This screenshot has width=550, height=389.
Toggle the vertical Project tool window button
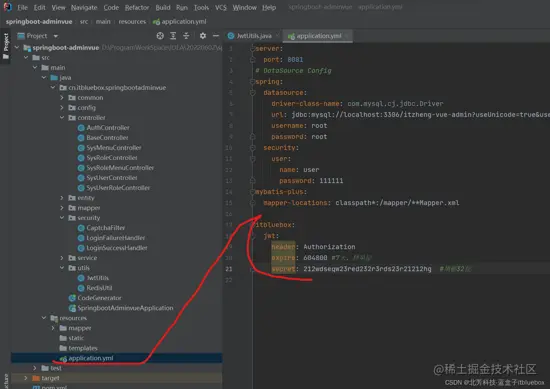pos(6,47)
